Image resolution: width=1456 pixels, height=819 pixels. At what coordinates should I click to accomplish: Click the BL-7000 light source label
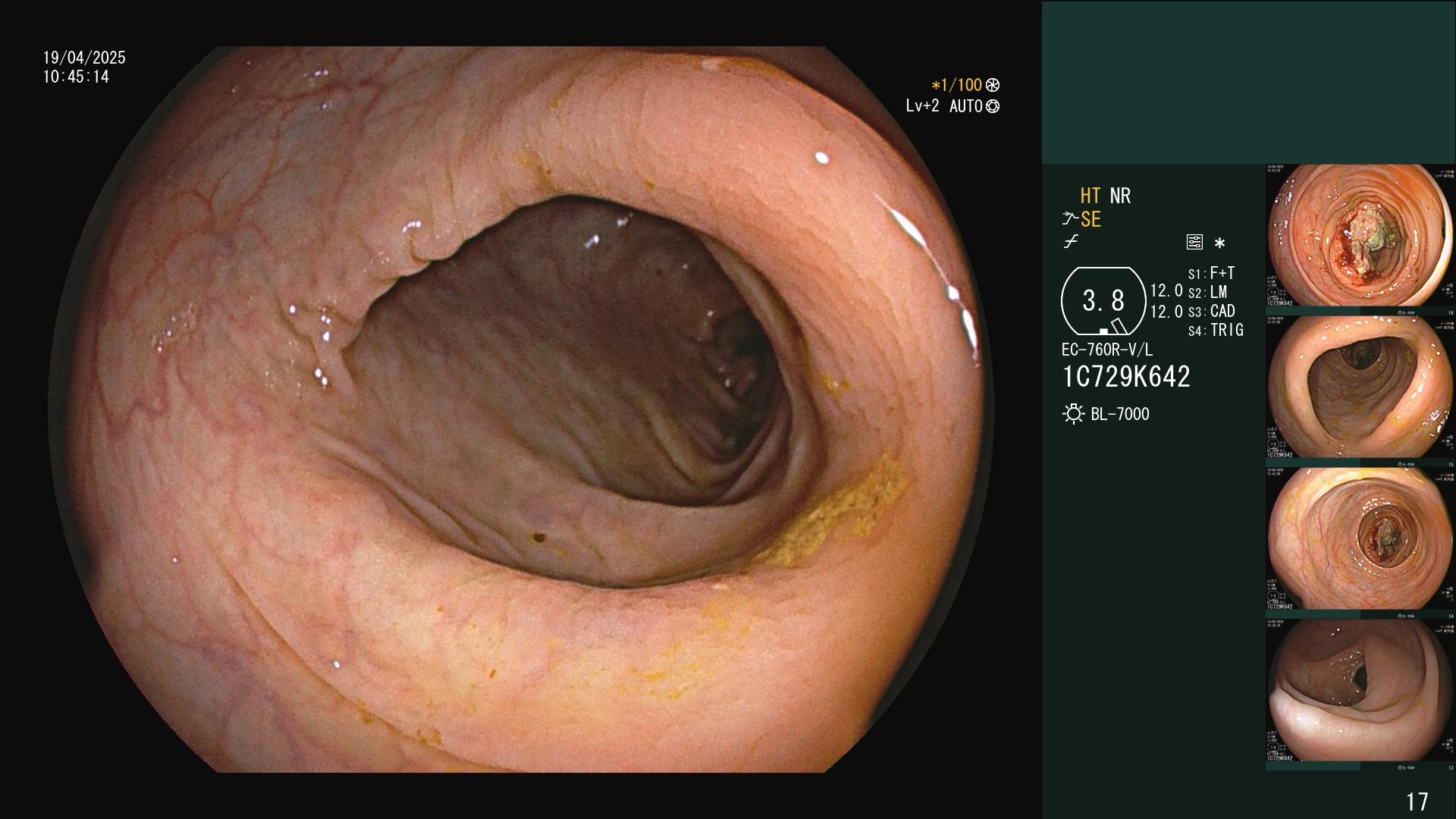1120,414
